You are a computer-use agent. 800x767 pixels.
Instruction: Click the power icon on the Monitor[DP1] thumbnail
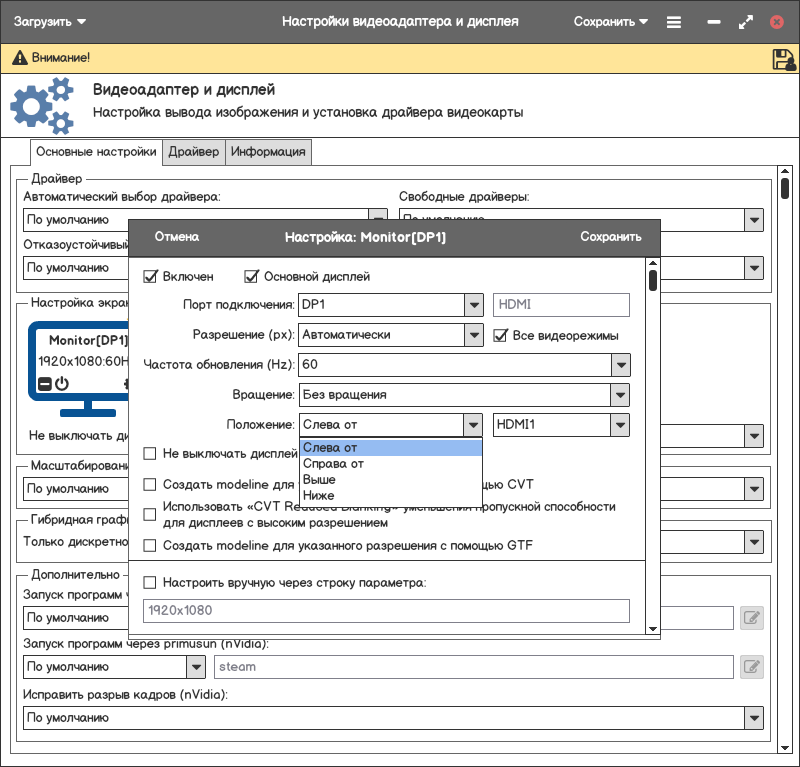tap(62, 383)
